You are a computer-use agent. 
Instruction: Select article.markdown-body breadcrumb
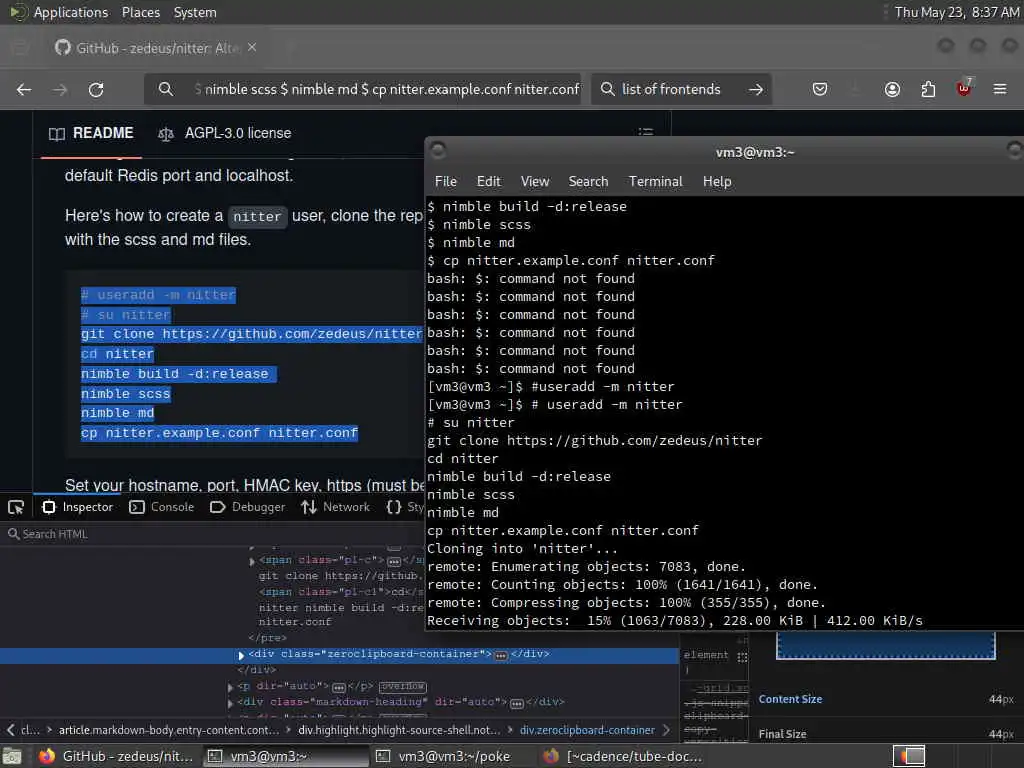(168, 729)
